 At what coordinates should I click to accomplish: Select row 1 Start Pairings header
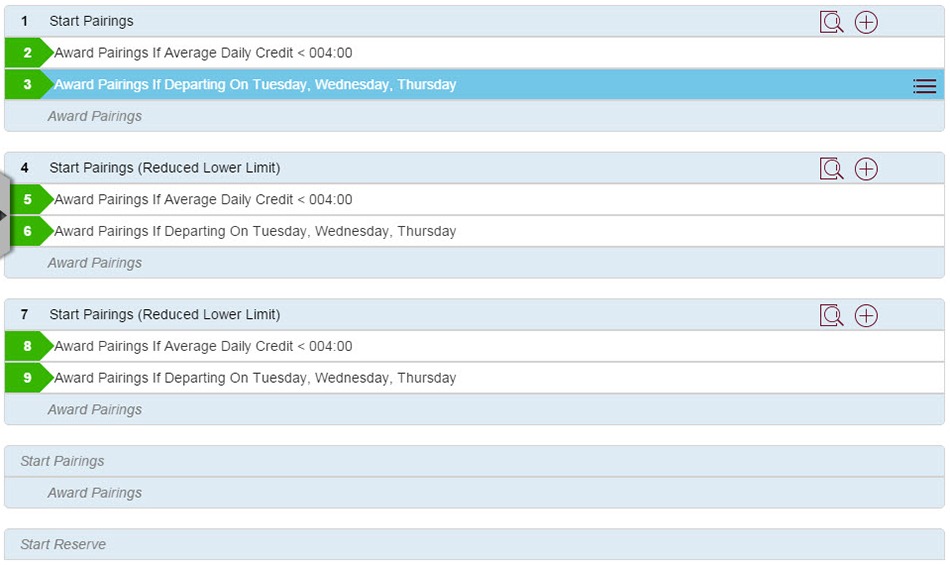[474, 21]
